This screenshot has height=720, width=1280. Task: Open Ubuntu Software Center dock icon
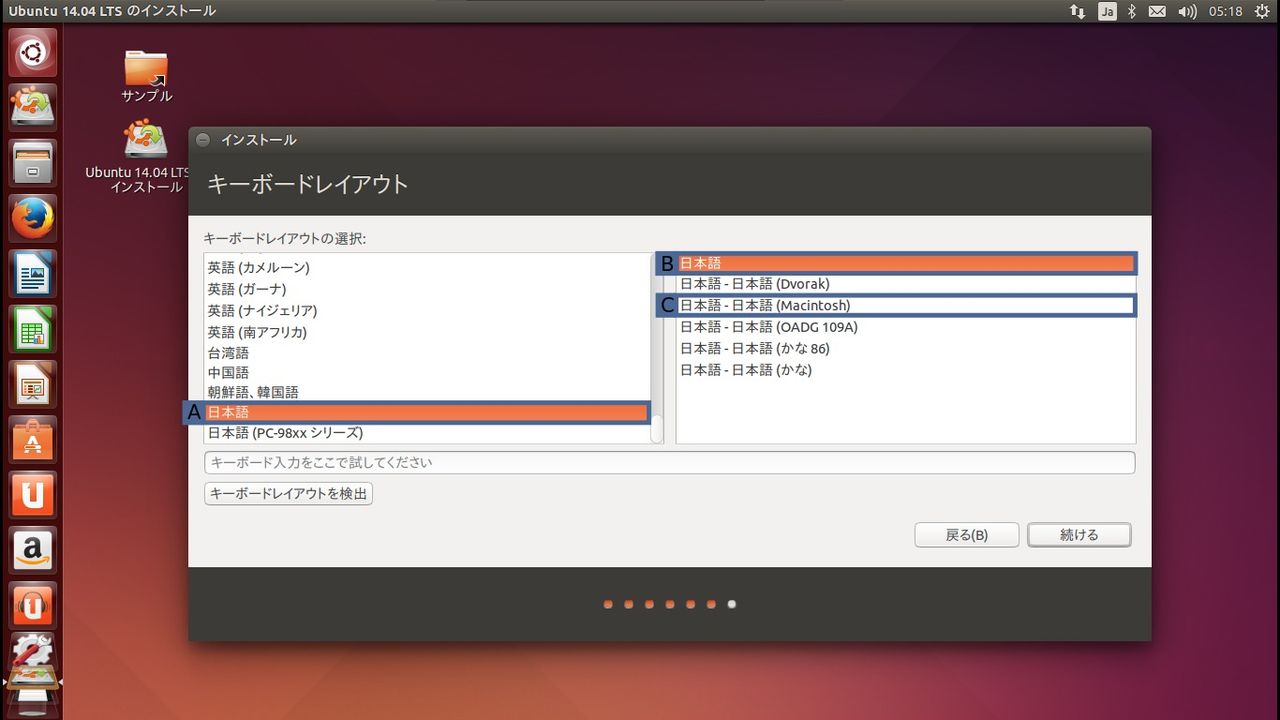click(32, 440)
